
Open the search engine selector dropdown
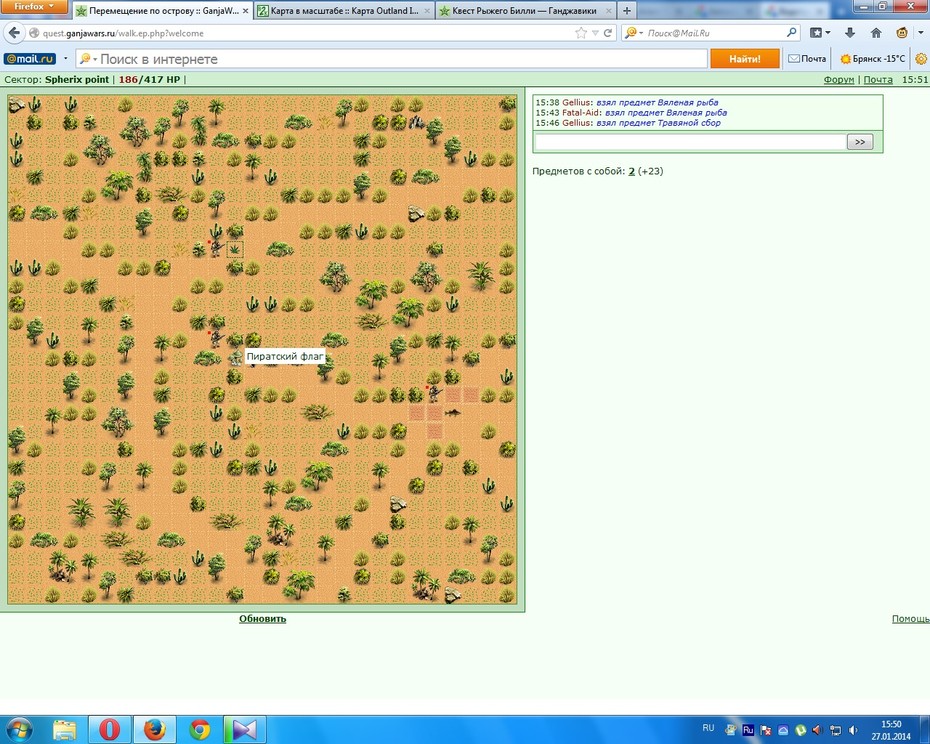click(633, 33)
